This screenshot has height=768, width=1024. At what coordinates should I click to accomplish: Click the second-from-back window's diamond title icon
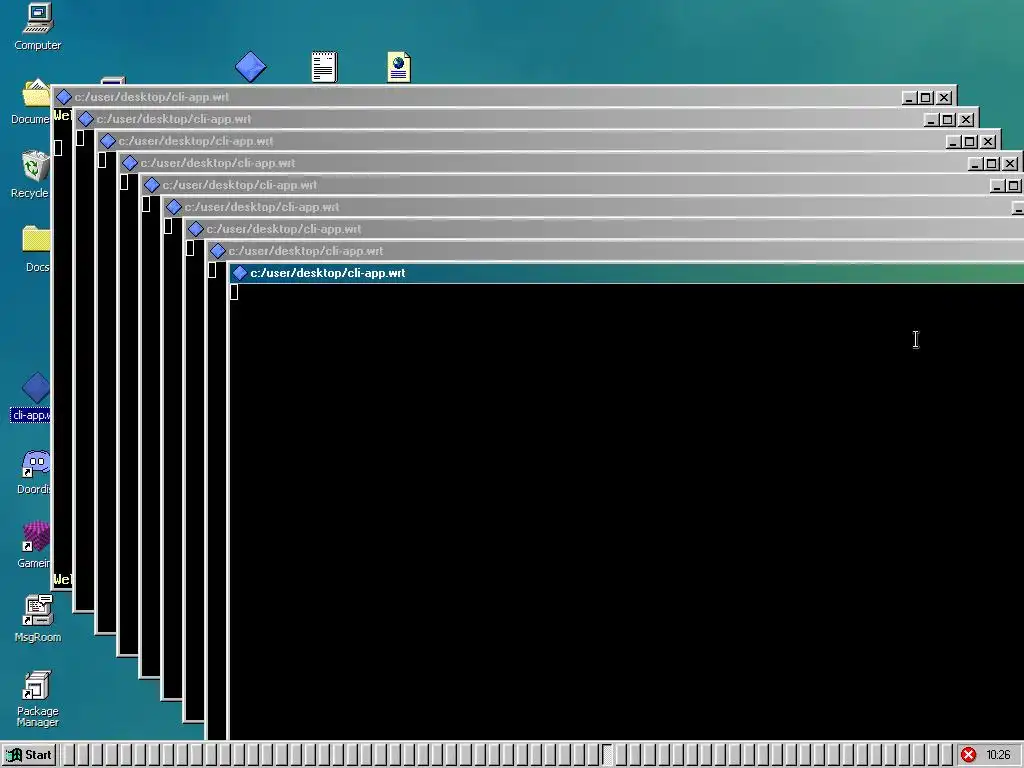click(x=86, y=119)
